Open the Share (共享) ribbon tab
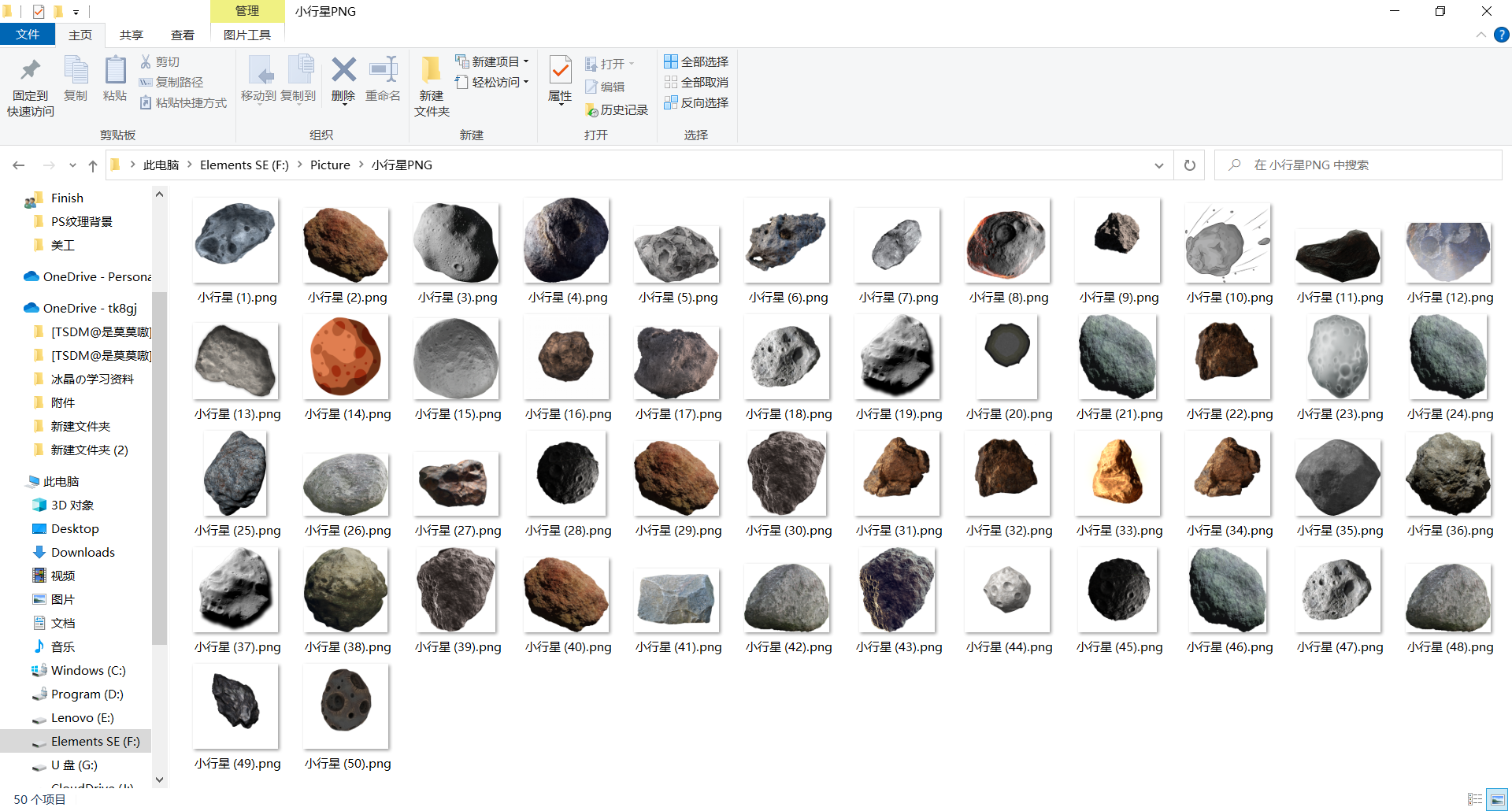This screenshot has height=811, width=1512. pyautogui.click(x=132, y=35)
